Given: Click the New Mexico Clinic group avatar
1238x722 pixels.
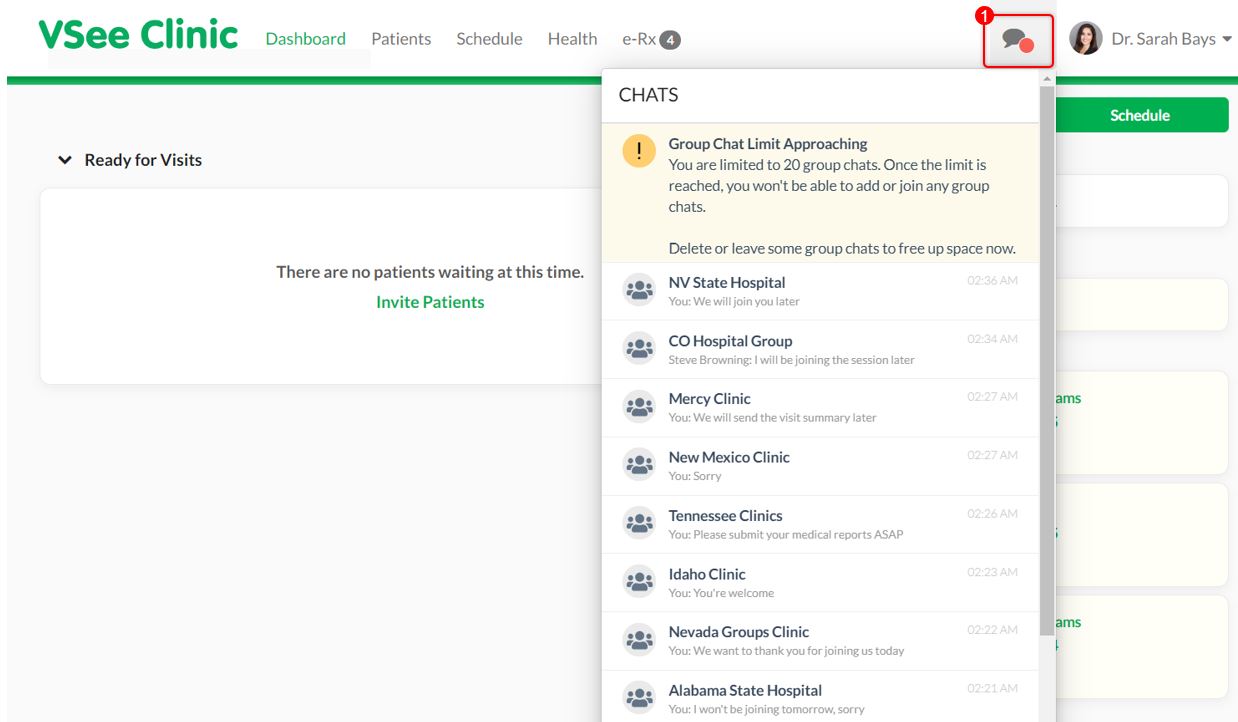Looking at the screenshot, I should coord(639,465).
